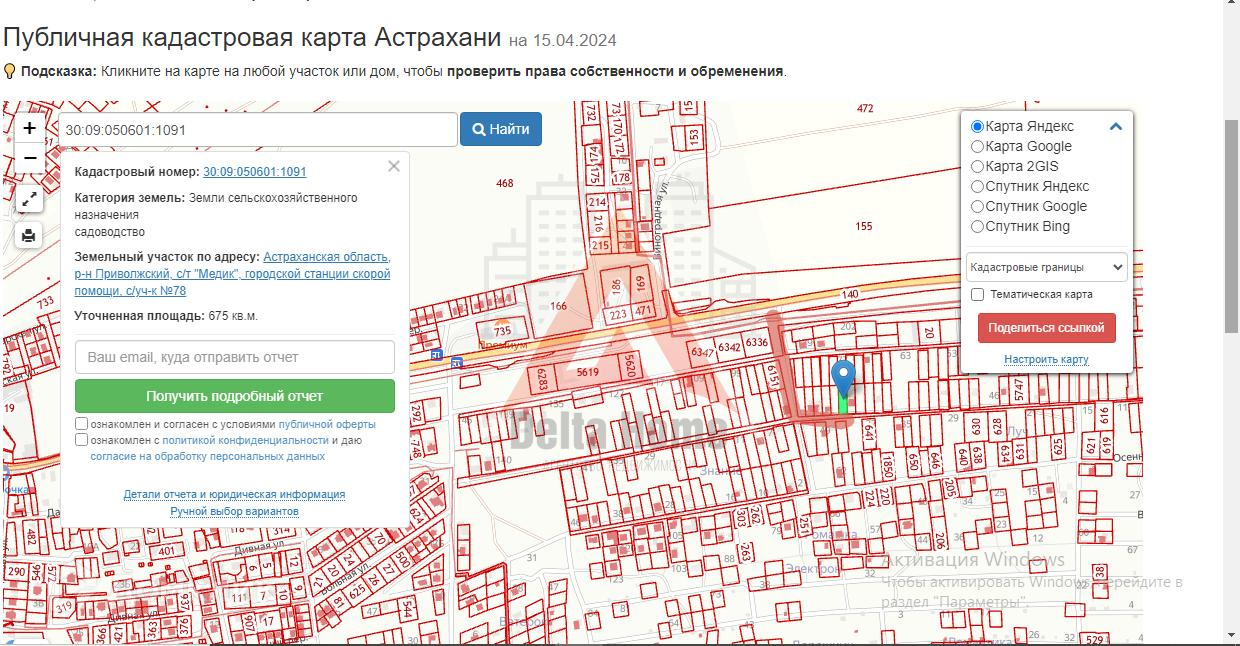1240x646 pixels.
Task: Zoom out with the minus button
Action: pyautogui.click(x=29, y=158)
